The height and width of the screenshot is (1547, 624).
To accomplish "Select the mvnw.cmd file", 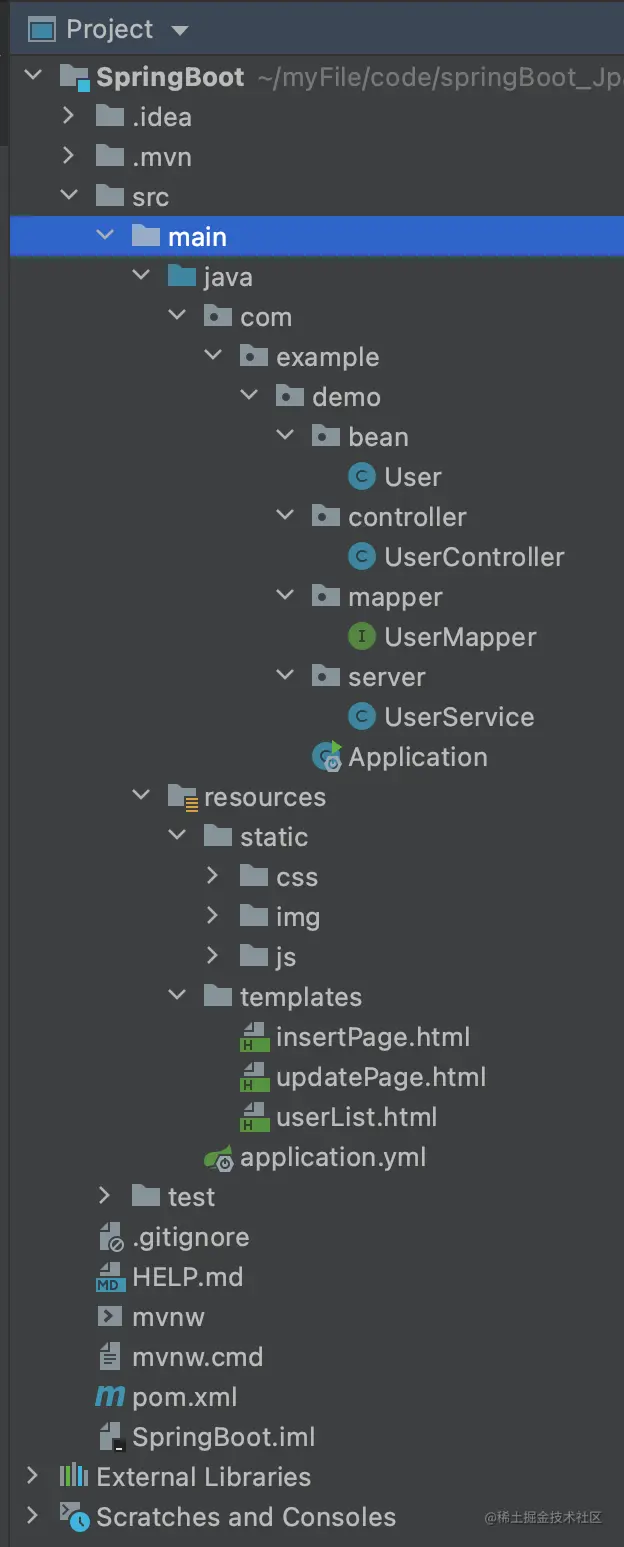I will pyautogui.click(x=197, y=1357).
